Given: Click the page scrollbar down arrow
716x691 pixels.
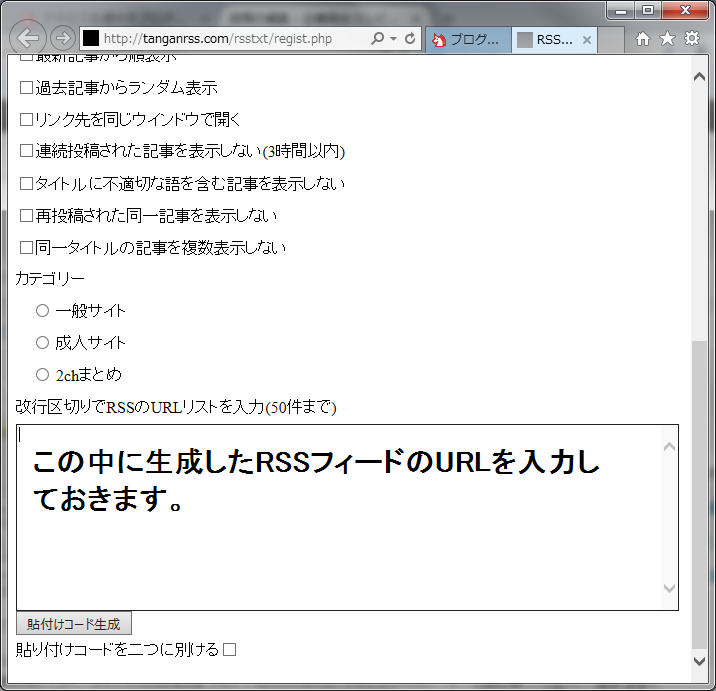Looking at the screenshot, I should [x=700, y=661].
